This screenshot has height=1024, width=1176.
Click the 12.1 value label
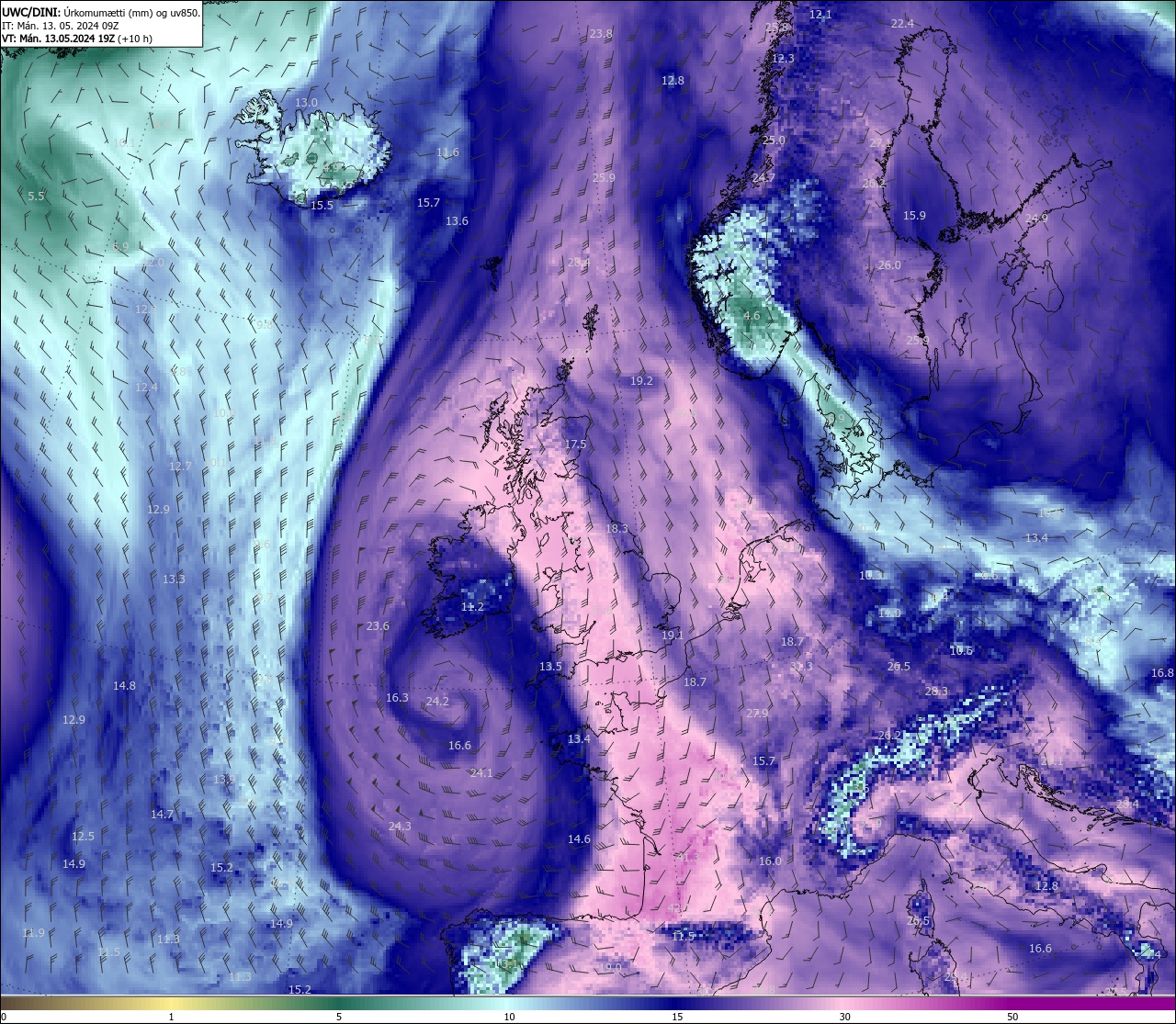tap(820, 15)
